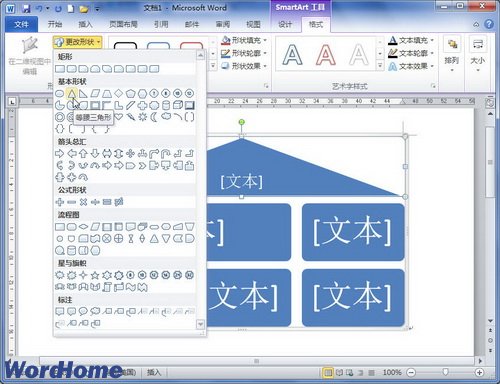Pick the diamond shape in basic shapes
This screenshot has width=500, height=384.
pyautogui.click(x=119, y=94)
